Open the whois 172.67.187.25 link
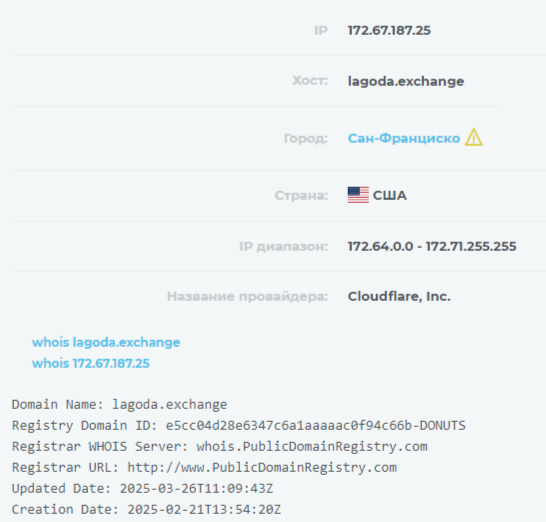Image resolution: width=546 pixels, height=522 pixels. point(91,363)
